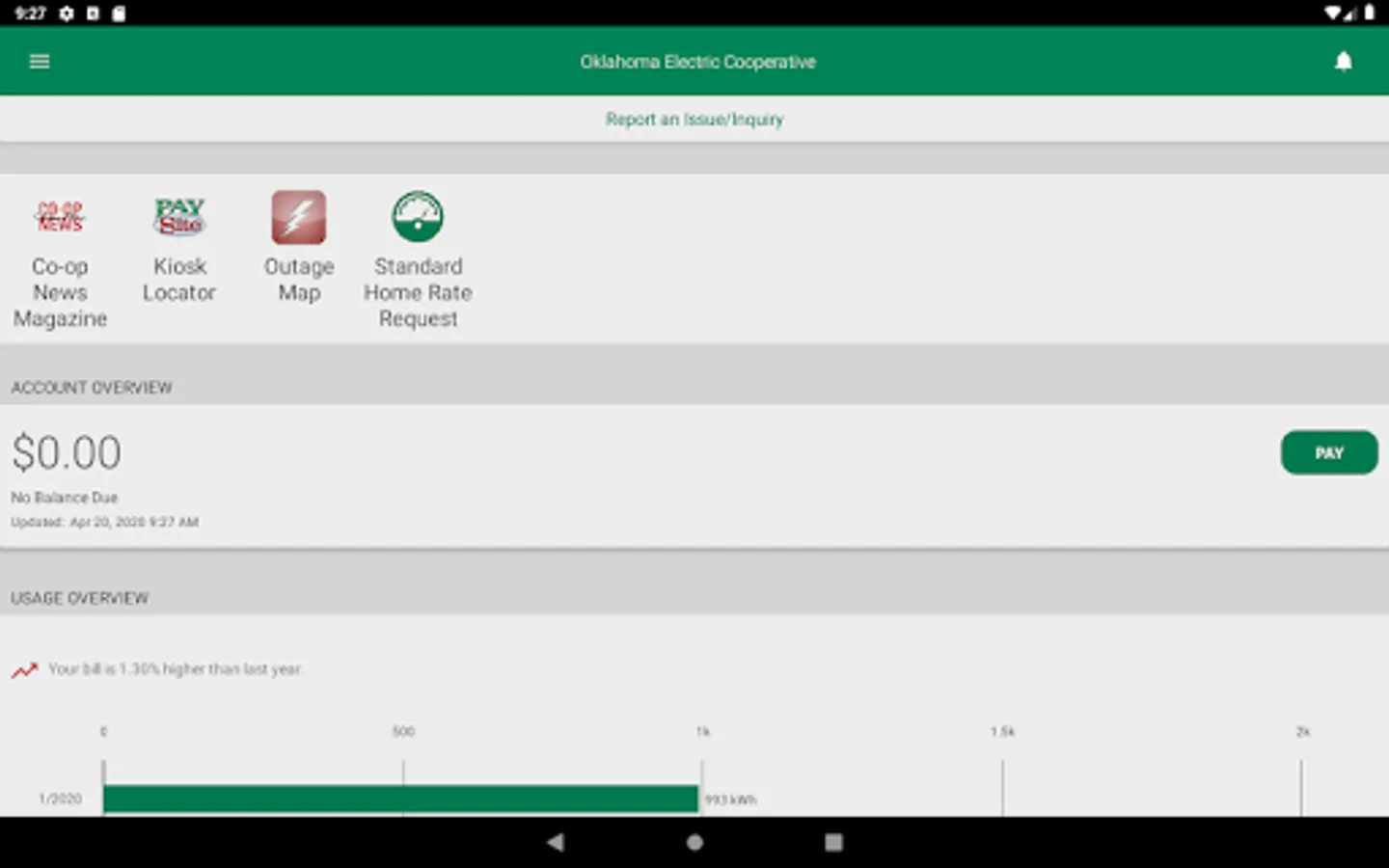Open Co-op News Magazine icon
The height and width of the screenshot is (868, 1389).
click(60, 217)
